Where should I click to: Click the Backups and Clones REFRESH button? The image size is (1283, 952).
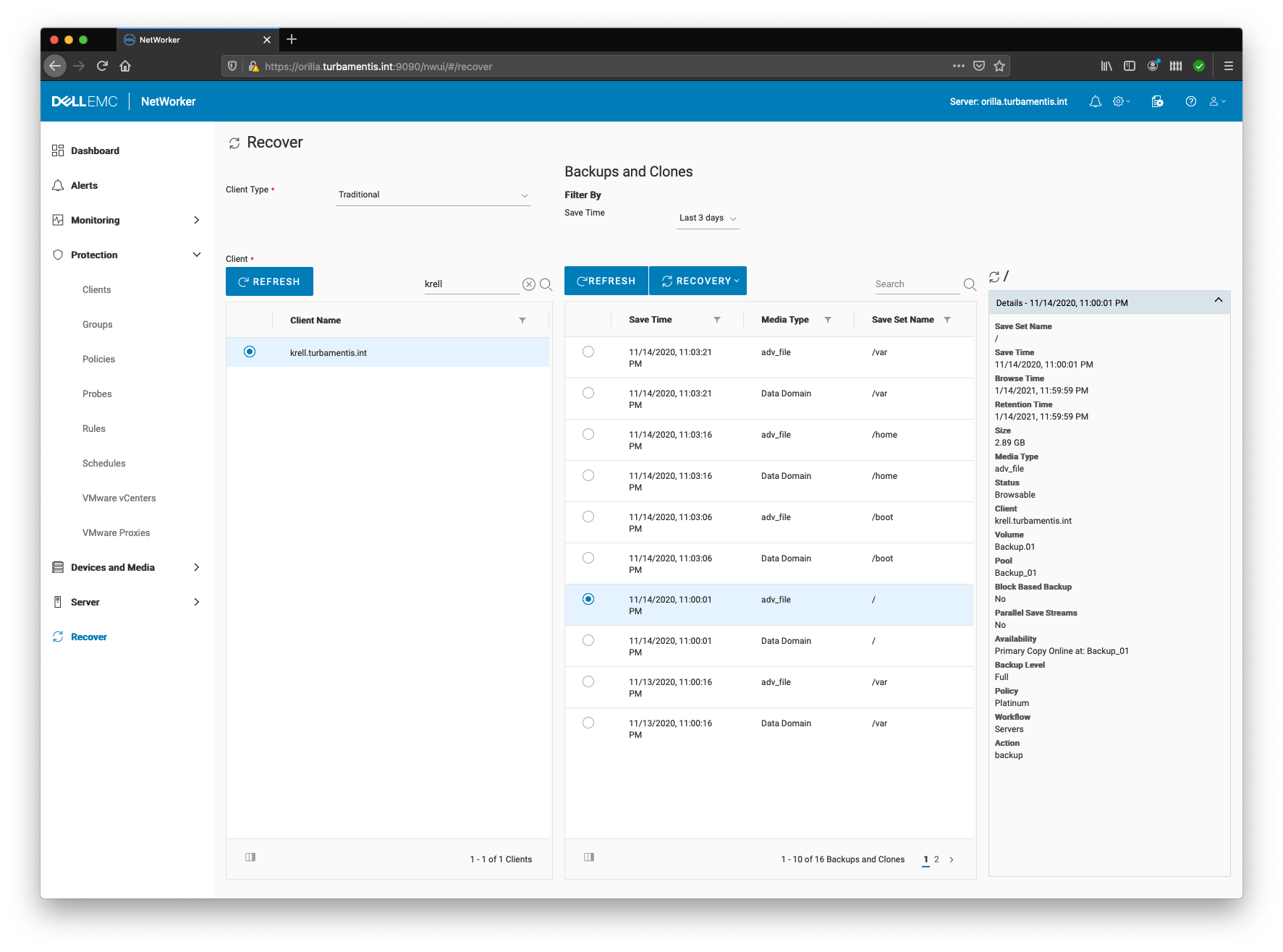[x=606, y=281]
